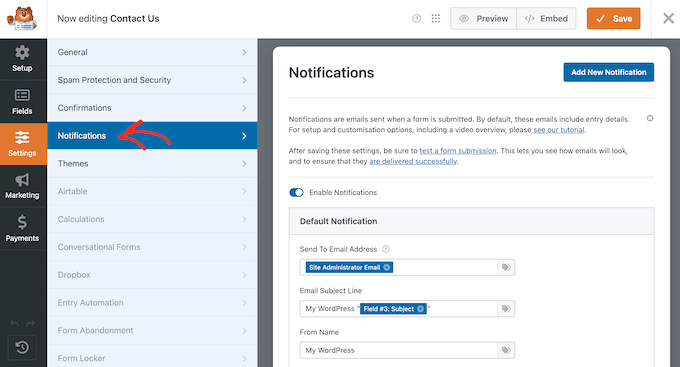Open the apps grid menu icon

[436, 18]
